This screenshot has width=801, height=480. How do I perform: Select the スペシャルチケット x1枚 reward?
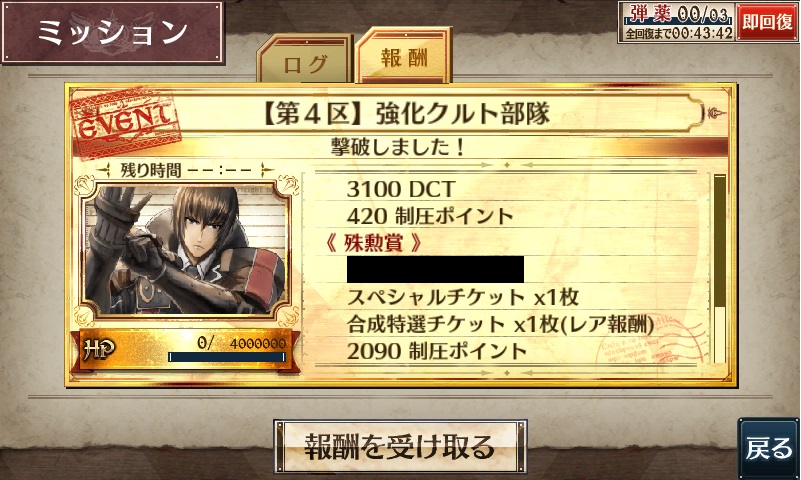click(463, 297)
